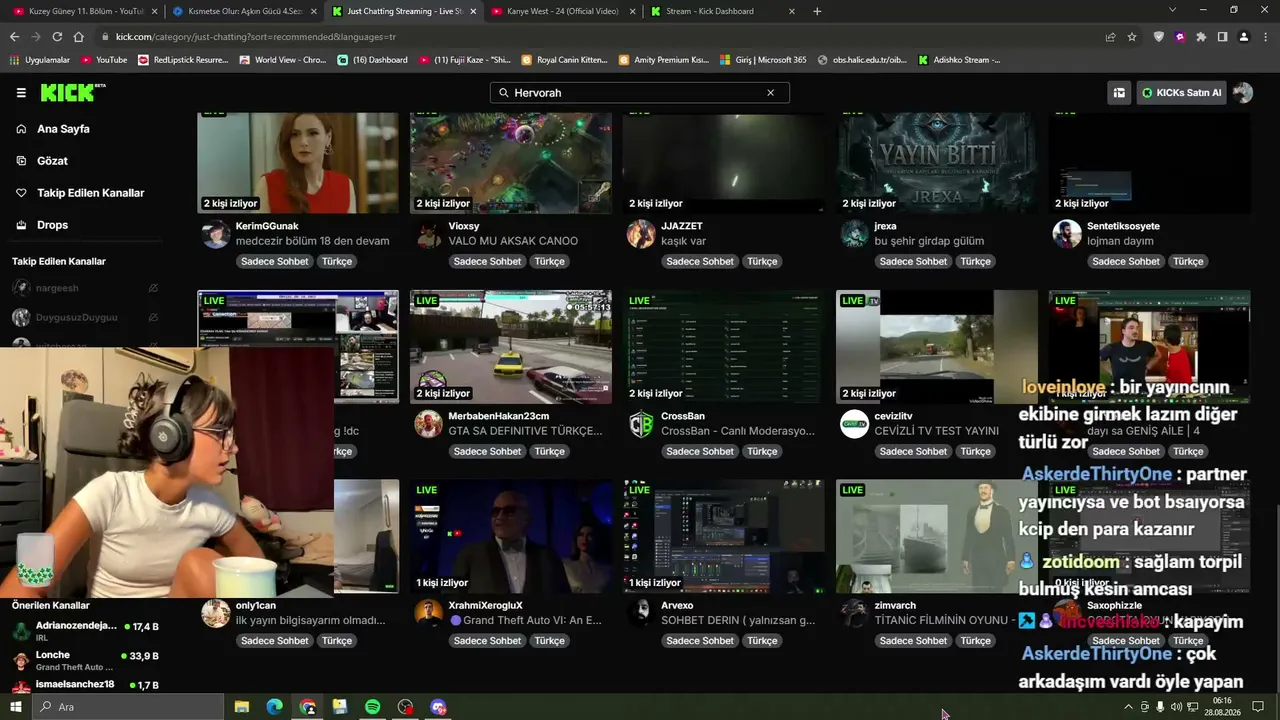
Task: Click the Arvexo channel avatar
Action: (641, 613)
